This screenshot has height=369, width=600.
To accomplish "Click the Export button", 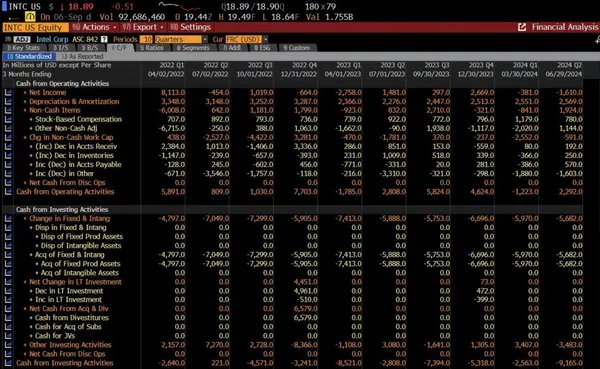I will click(143, 27).
